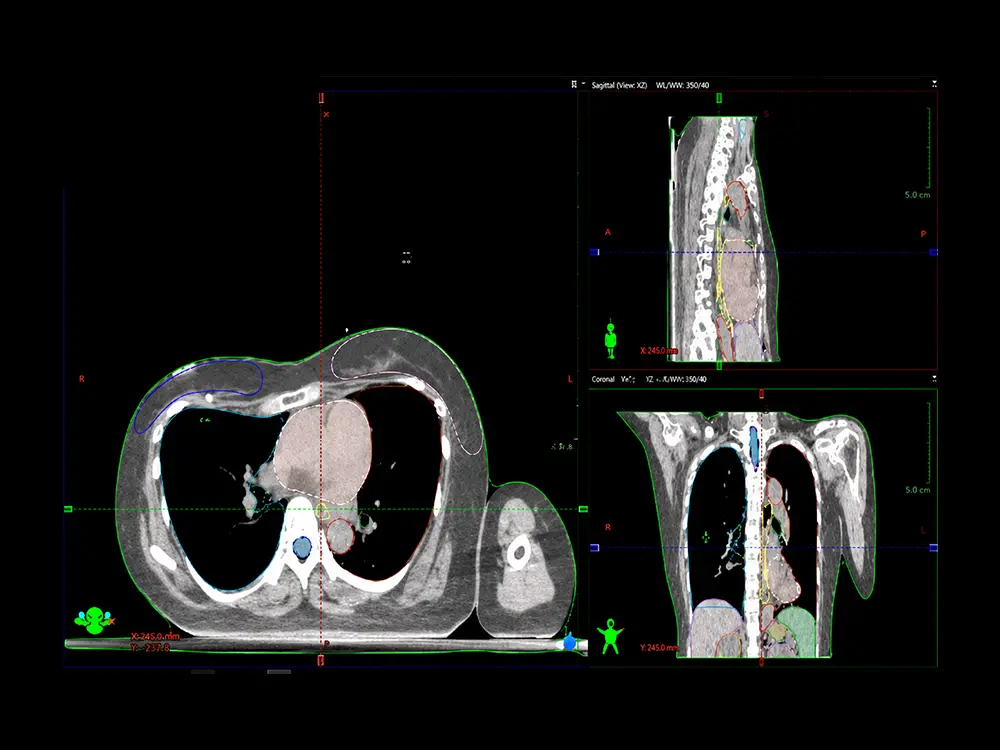Click the red "R" orientation label in axial view
This screenshot has height=750, width=1000.
82,379
